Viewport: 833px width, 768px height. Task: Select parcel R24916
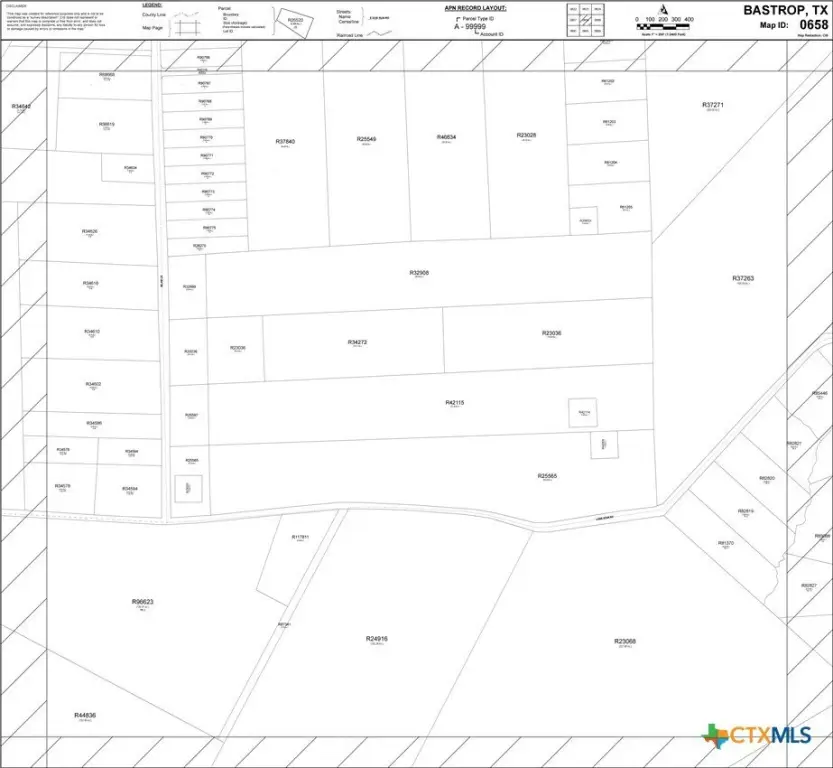click(x=376, y=639)
